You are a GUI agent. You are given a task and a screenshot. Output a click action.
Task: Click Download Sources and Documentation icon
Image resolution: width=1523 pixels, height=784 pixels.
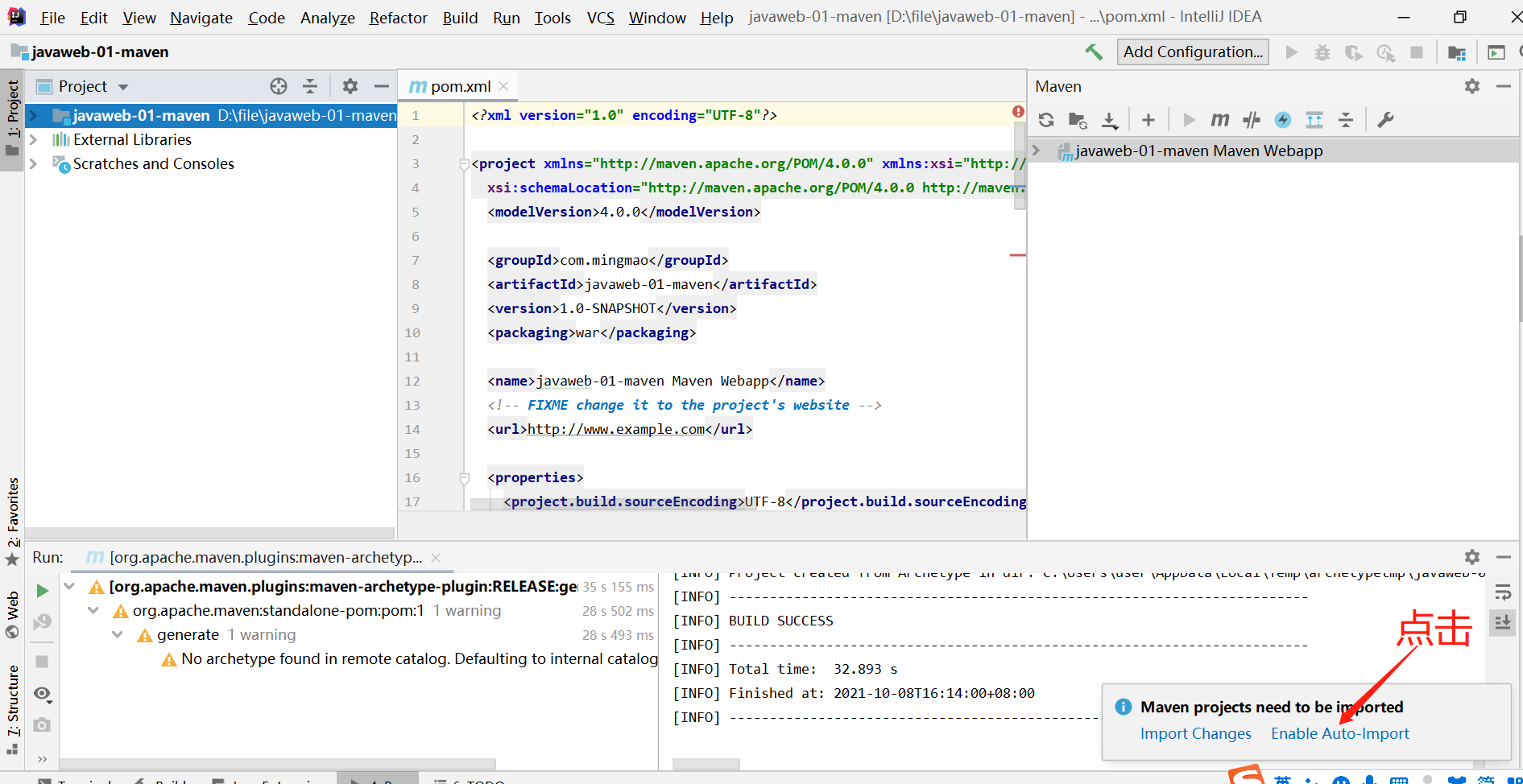tap(1110, 120)
